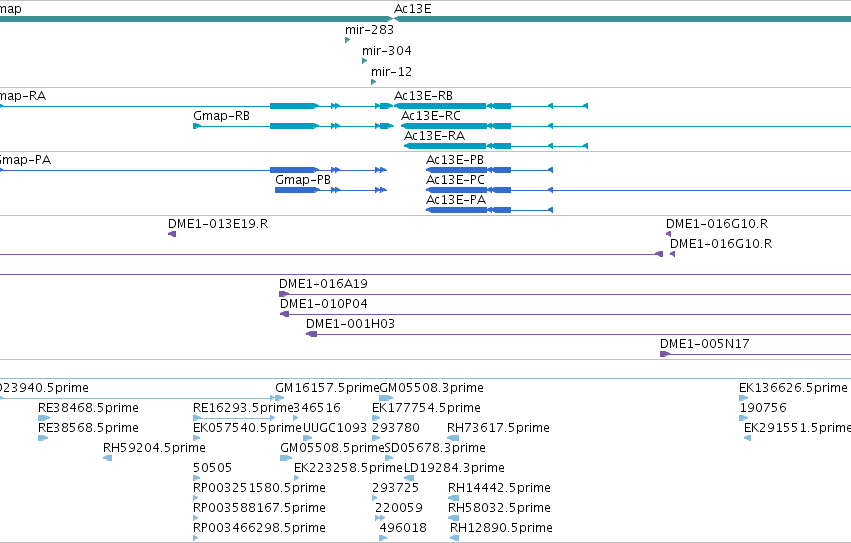This screenshot has height=543, width=851.
Task: Click the mir-283 gene glyph
Action: point(347,40)
